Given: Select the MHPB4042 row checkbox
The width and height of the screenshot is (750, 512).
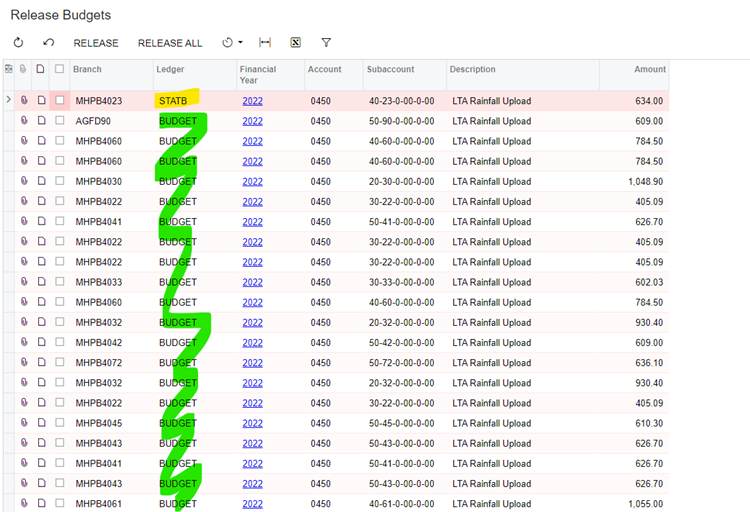Looking at the screenshot, I should [x=59, y=342].
